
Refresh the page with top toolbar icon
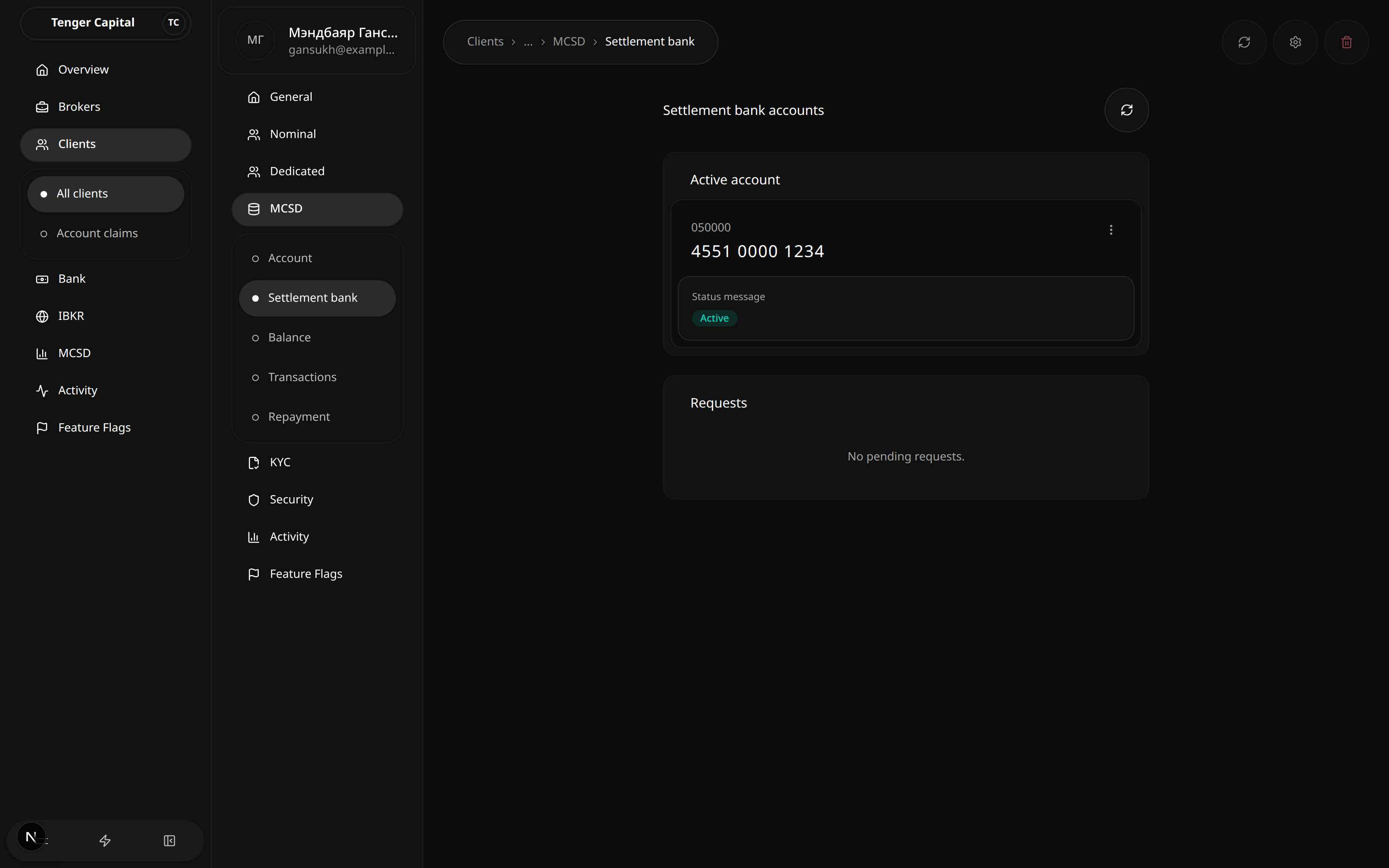tap(1244, 43)
